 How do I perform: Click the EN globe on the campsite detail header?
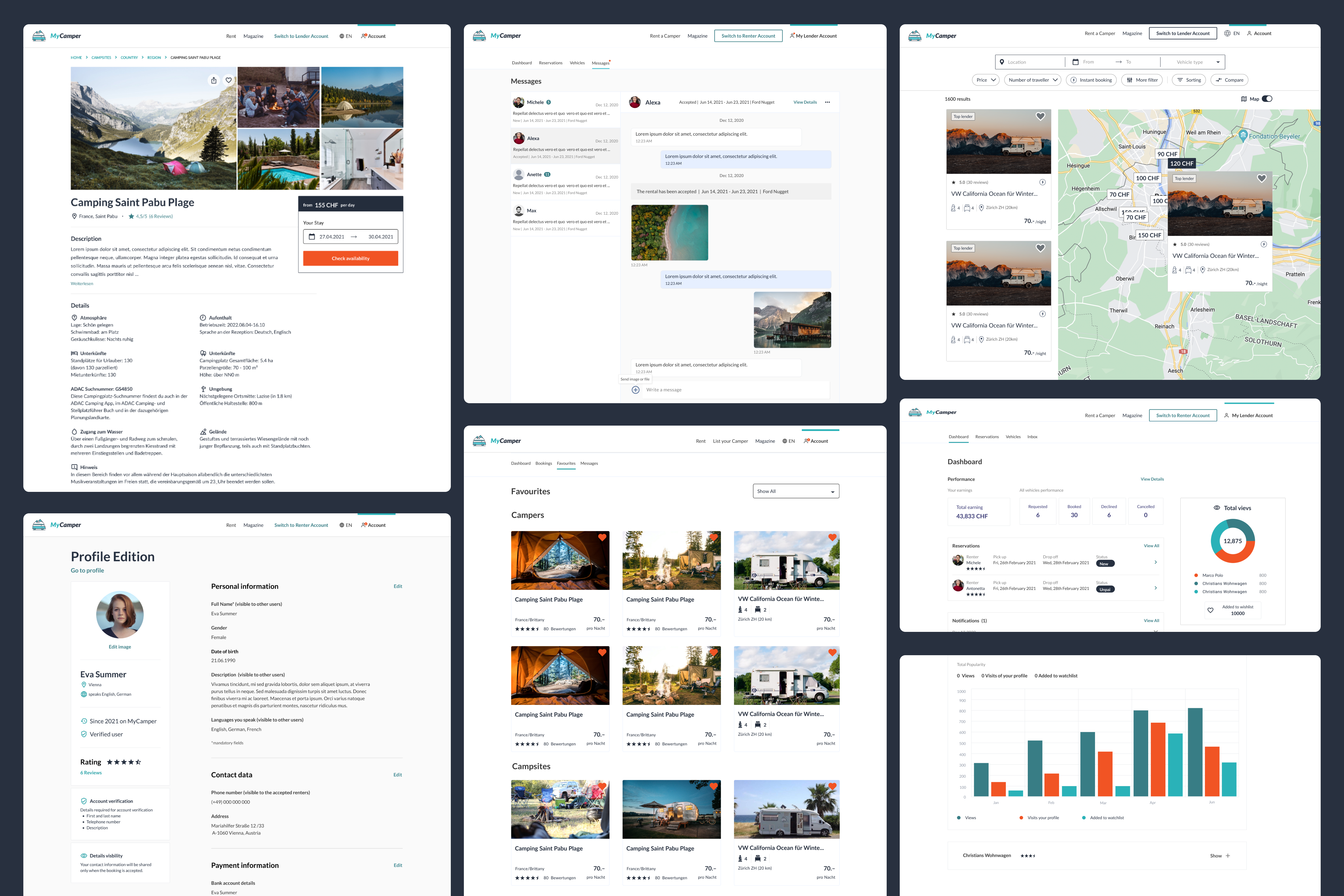tap(342, 36)
